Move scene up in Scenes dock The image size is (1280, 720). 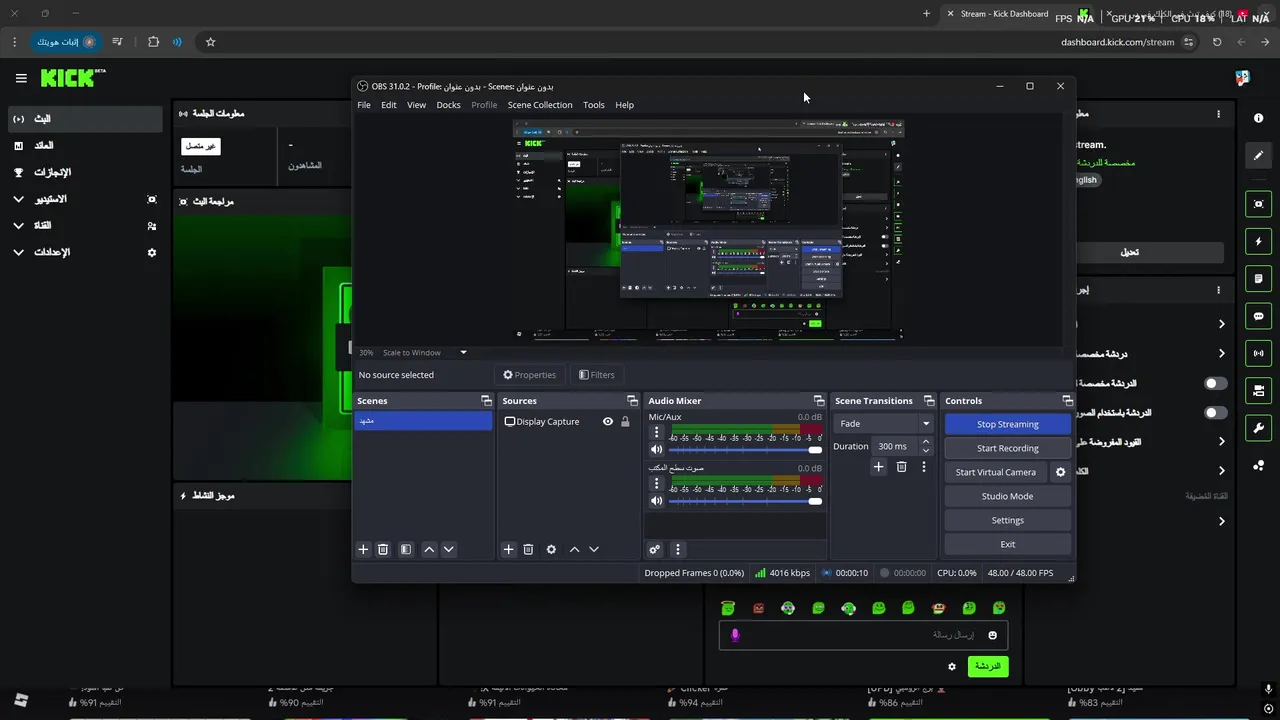429,549
